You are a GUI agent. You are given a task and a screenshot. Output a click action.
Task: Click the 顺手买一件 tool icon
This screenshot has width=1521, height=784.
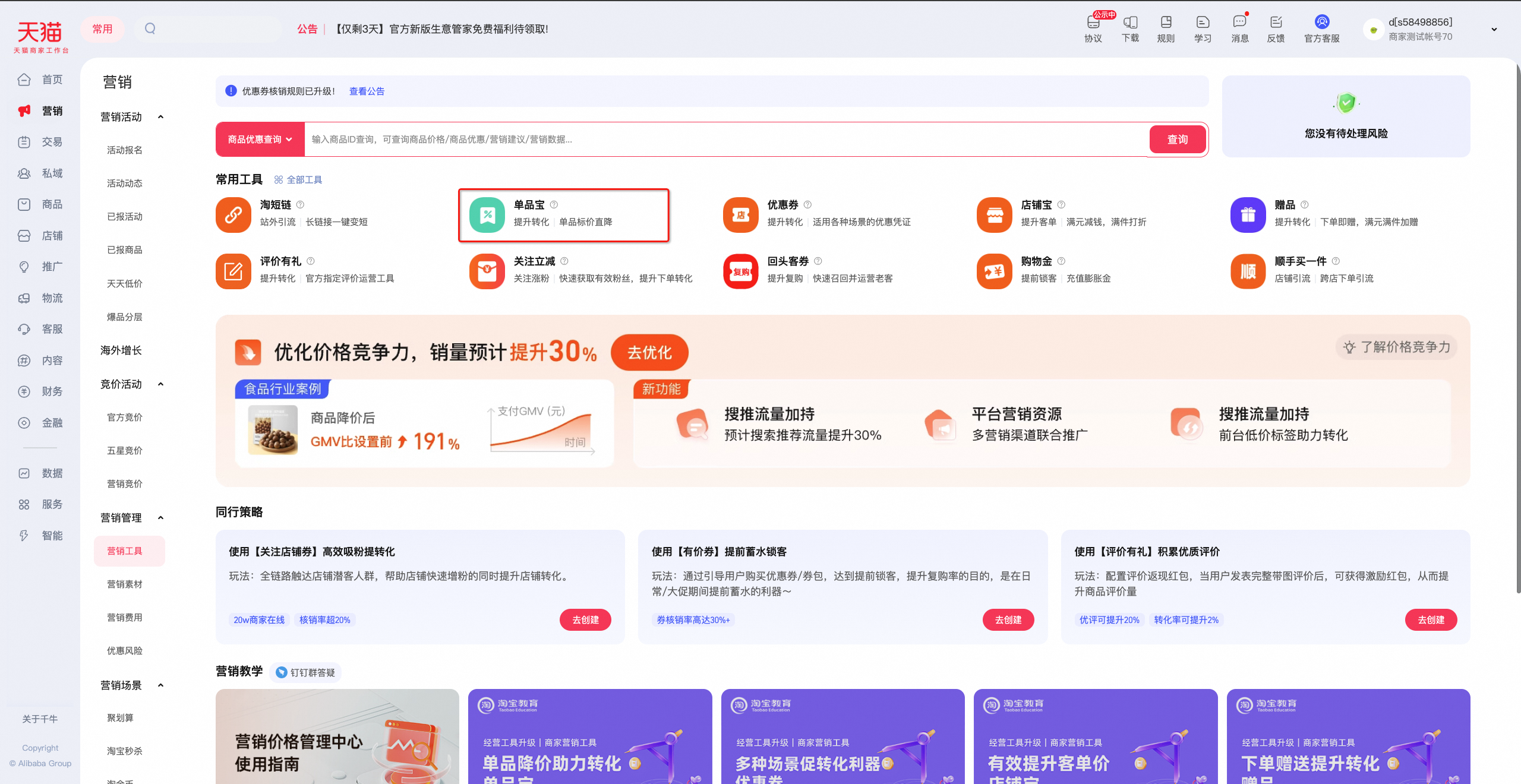pos(1248,271)
